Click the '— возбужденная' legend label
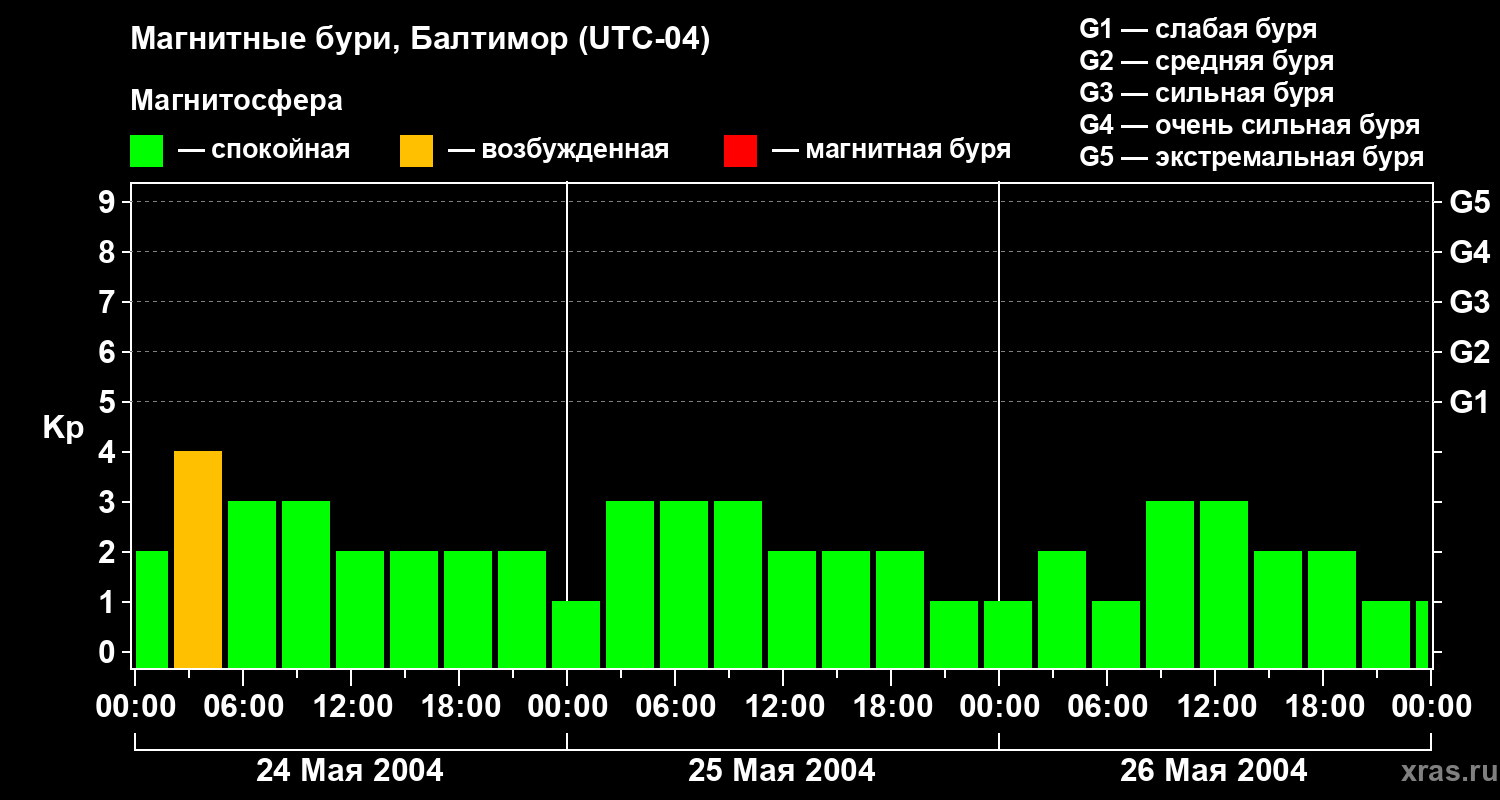Screen dimensions: 1500x800 coord(558,150)
